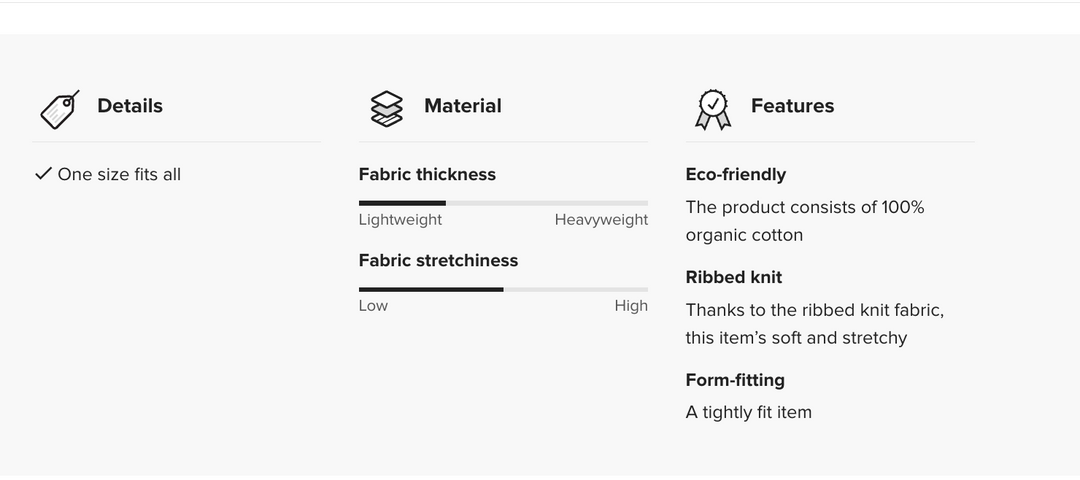This screenshot has width=1080, height=480.
Task: Click the Fabric thickness title
Action: click(427, 174)
